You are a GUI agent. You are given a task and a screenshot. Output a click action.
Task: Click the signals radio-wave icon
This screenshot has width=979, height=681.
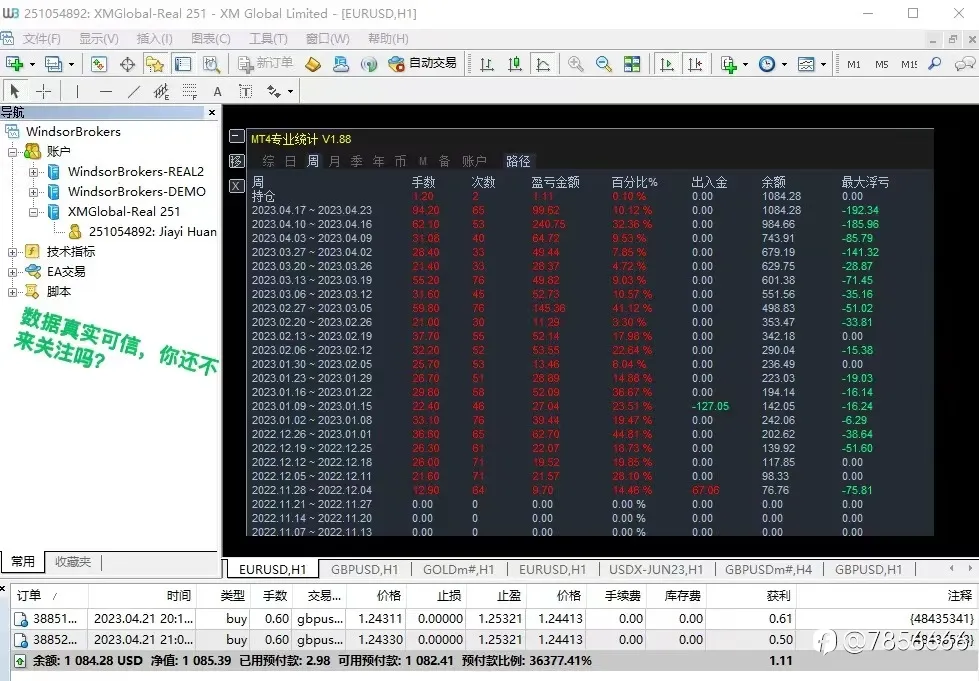click(369, 64)
